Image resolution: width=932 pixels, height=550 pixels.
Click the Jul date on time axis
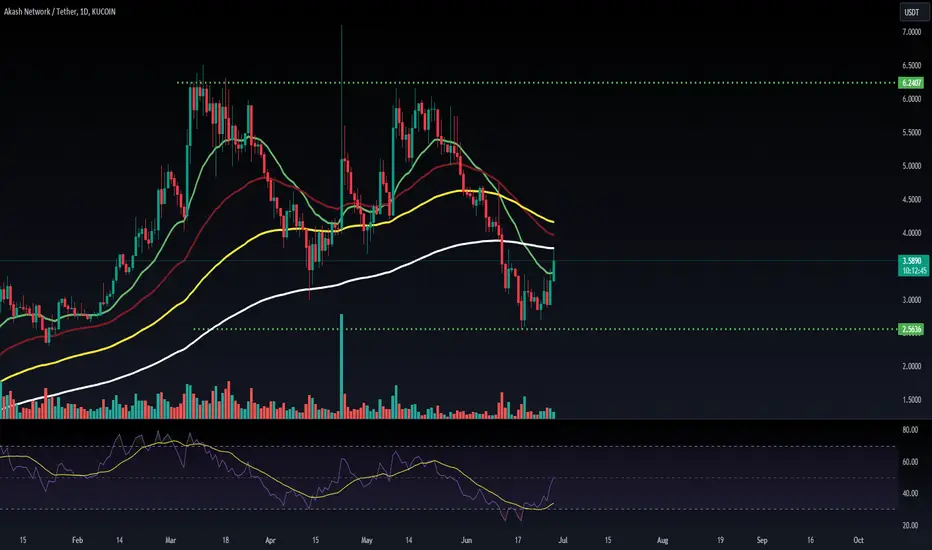tap(563, 540)
